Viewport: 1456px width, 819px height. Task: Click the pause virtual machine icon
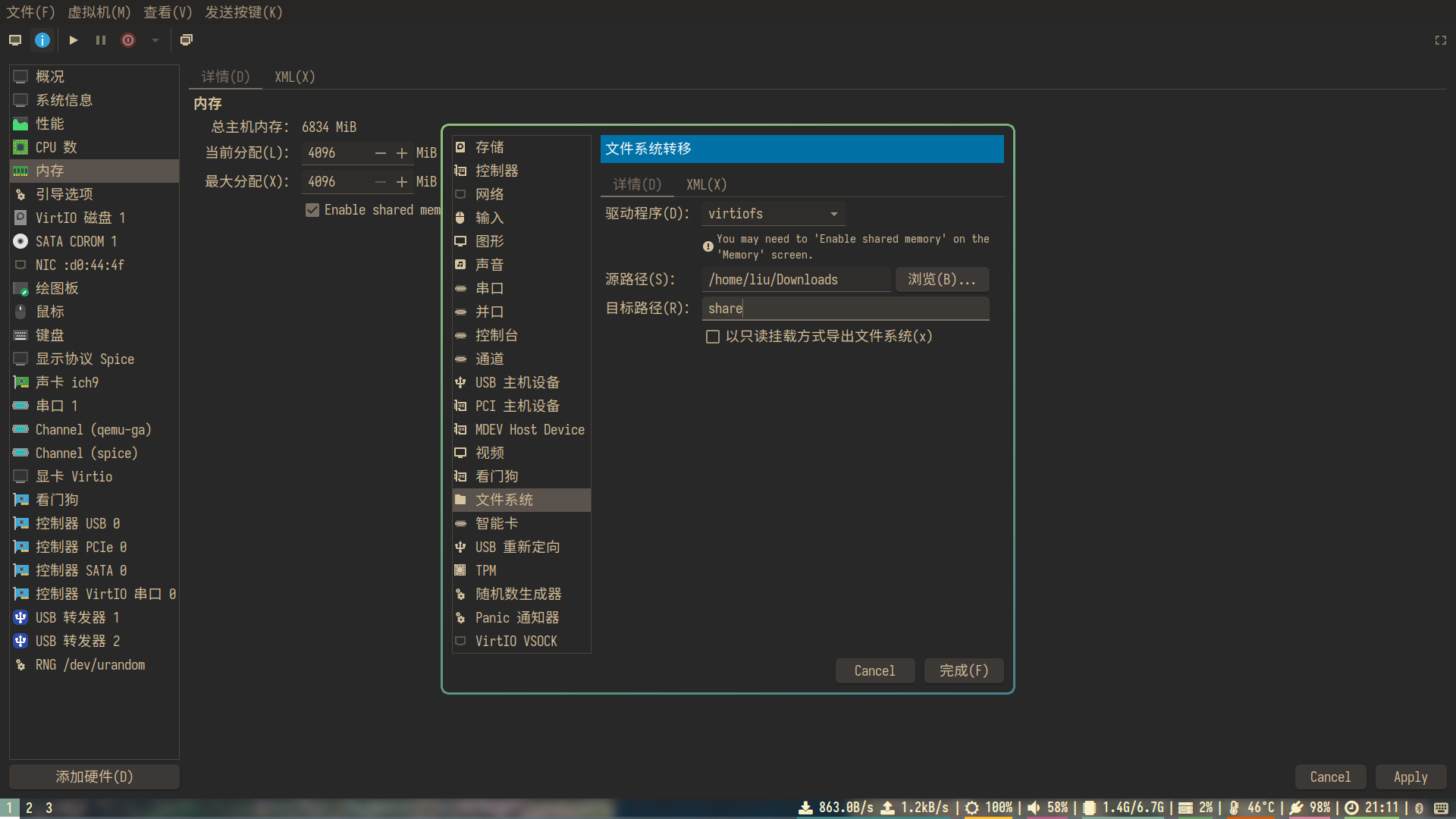pyautogui.click(x=101, y=40)
